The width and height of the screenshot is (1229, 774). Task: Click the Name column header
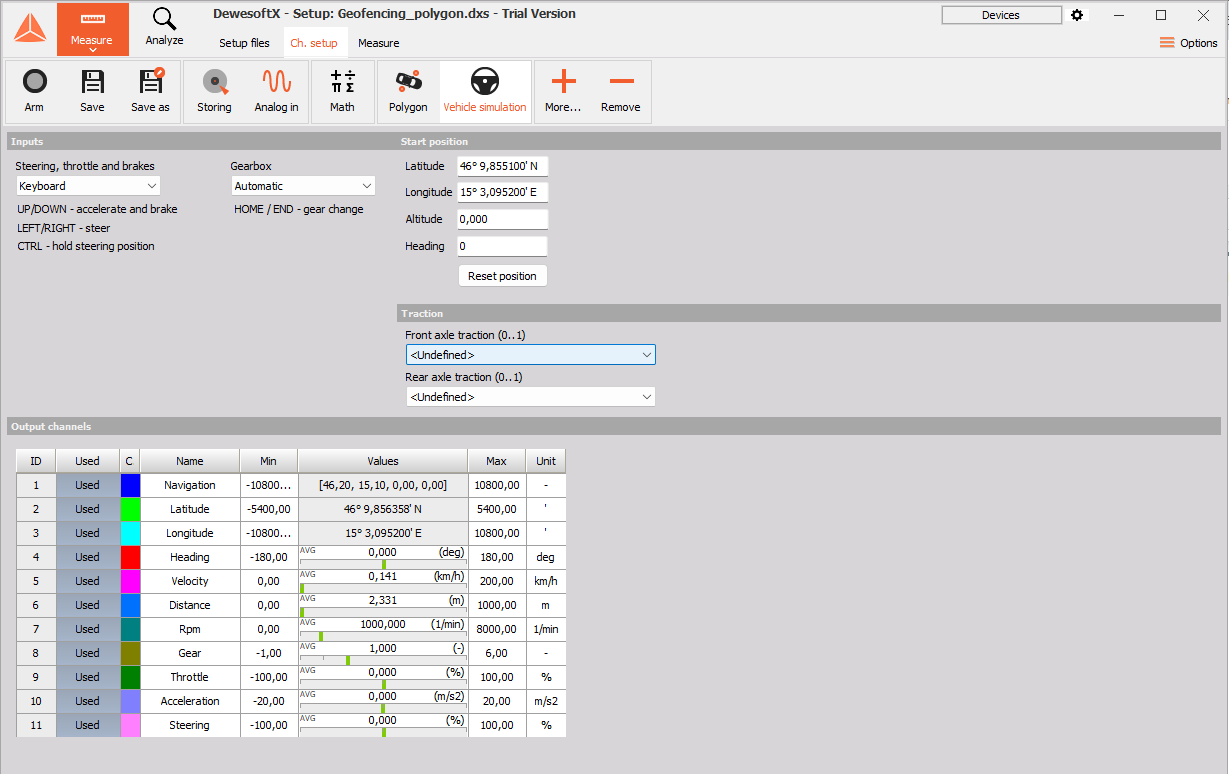coord(190,461)
